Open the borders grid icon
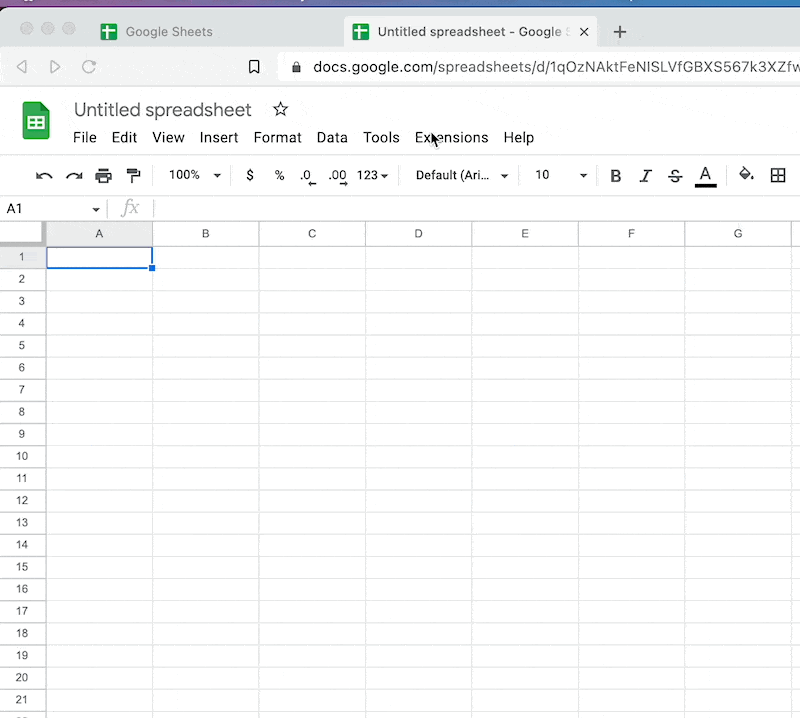This screenshot has height=718, width=800. click(x=778, y=175)
